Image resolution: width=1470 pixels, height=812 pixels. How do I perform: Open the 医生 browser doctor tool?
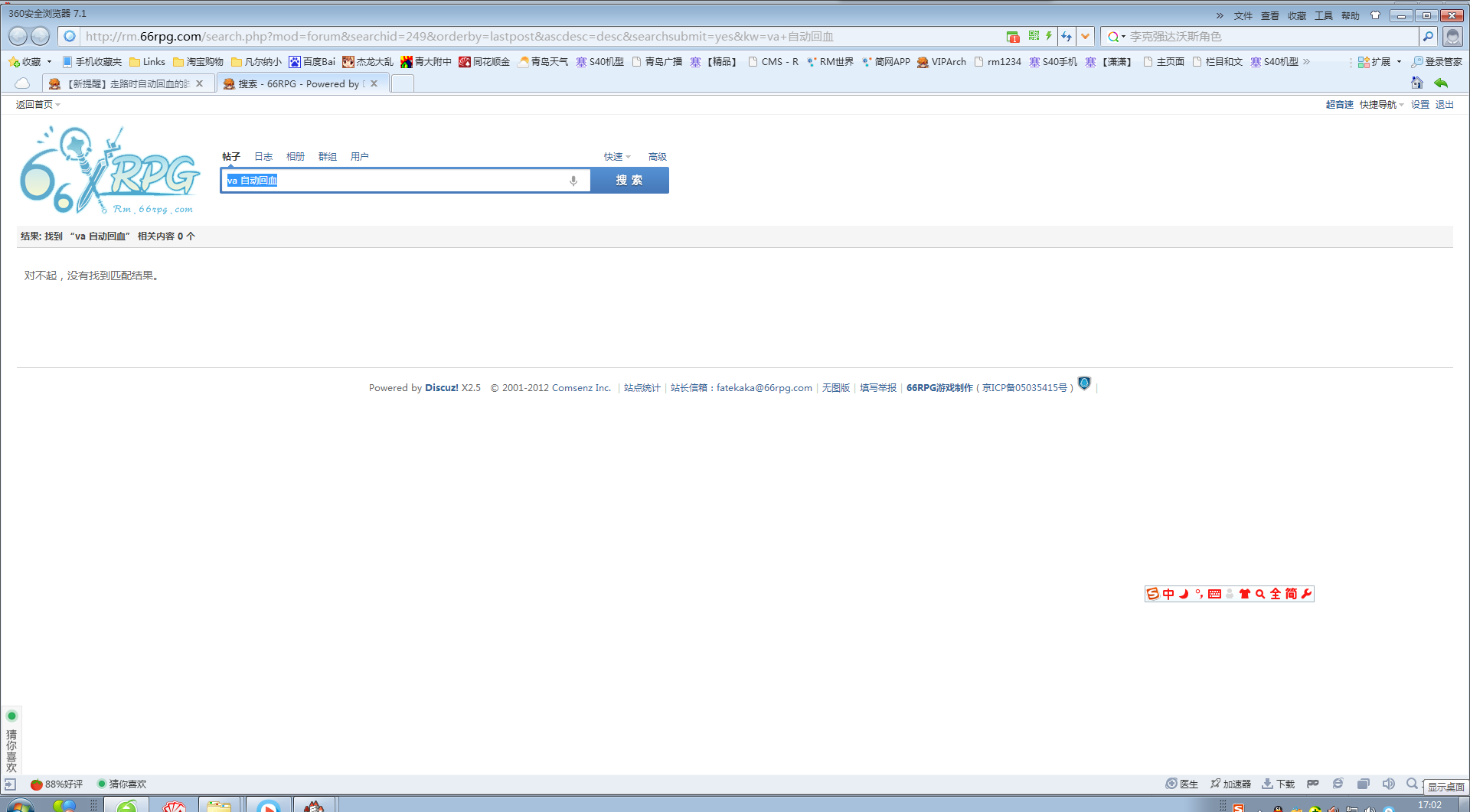[1181, 784]
